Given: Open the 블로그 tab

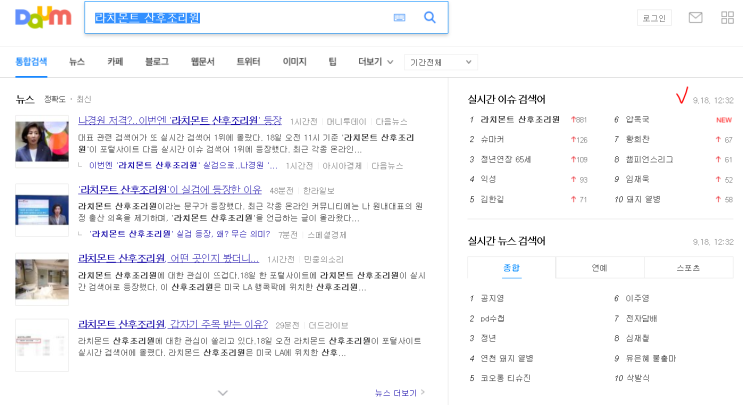Looking at the screenshot, I should tap(157, 62).
